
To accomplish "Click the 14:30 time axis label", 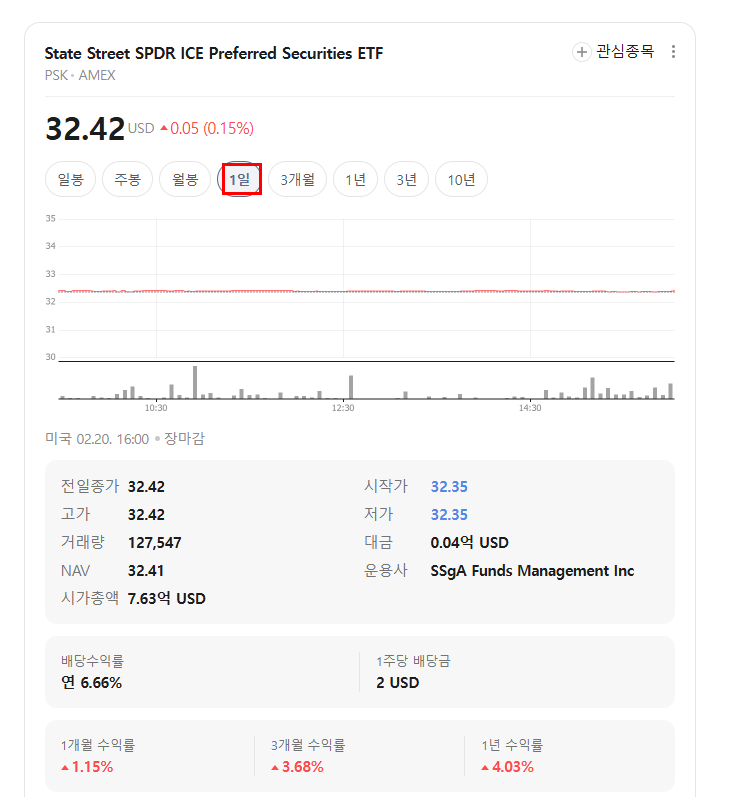I will pyautogui.click(x=530, y=408).
